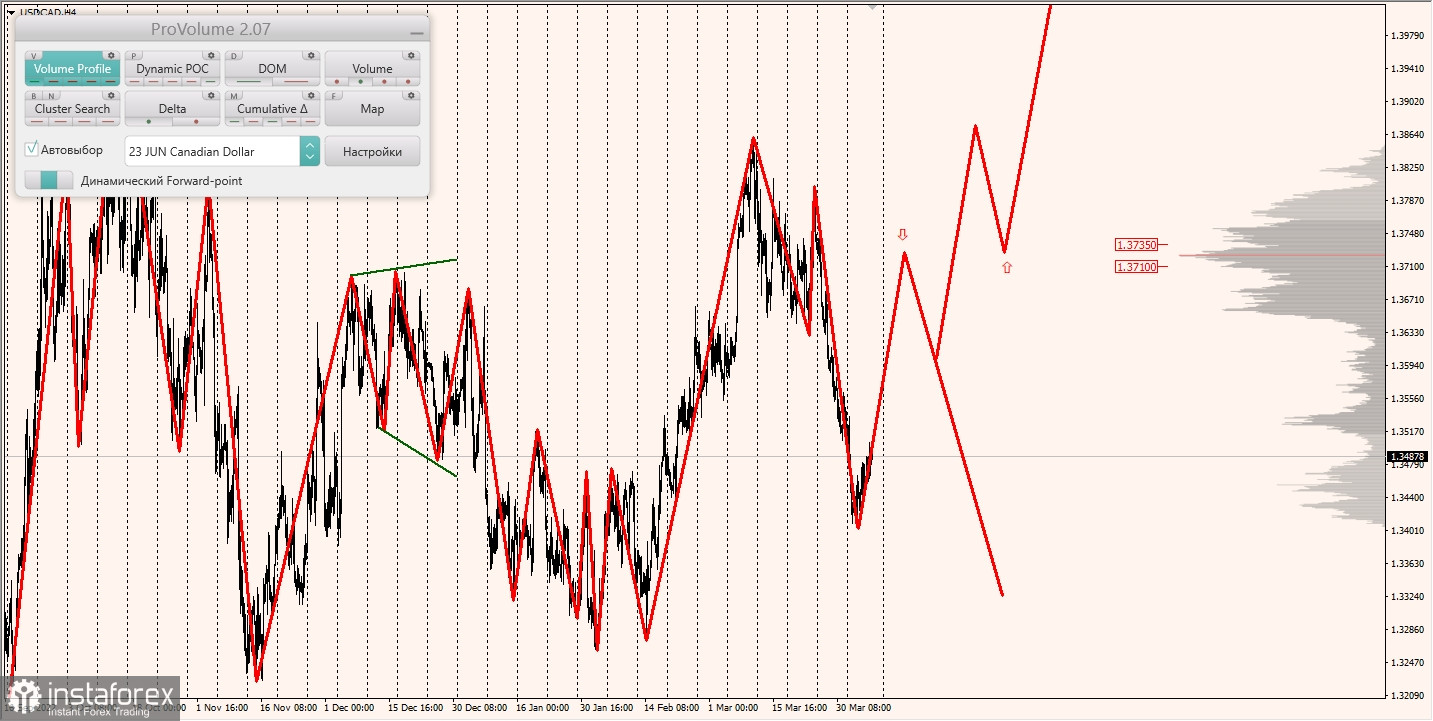Screen dimensions: 1433x721
Task: Open Cluster Search settings gear
Action: coord(111,95)
